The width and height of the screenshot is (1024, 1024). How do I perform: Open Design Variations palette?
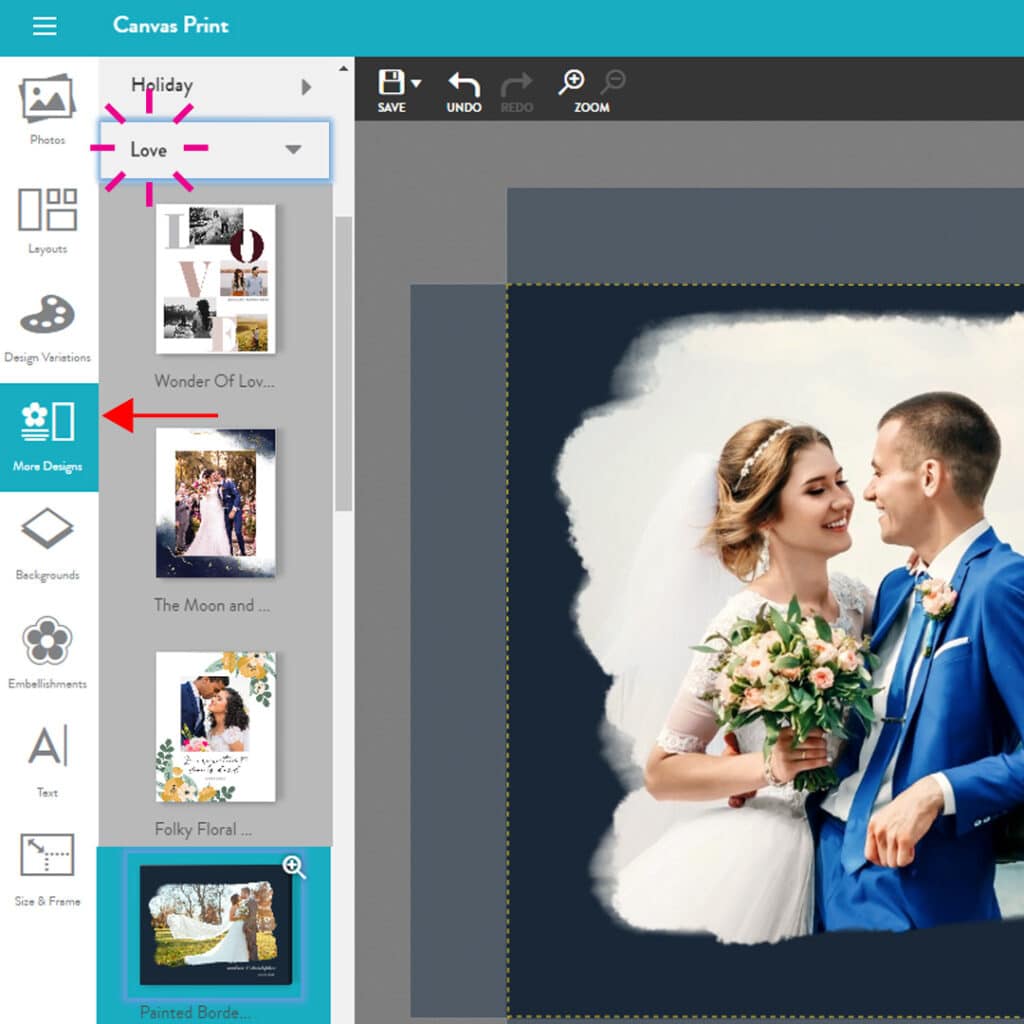click(47, 327)
